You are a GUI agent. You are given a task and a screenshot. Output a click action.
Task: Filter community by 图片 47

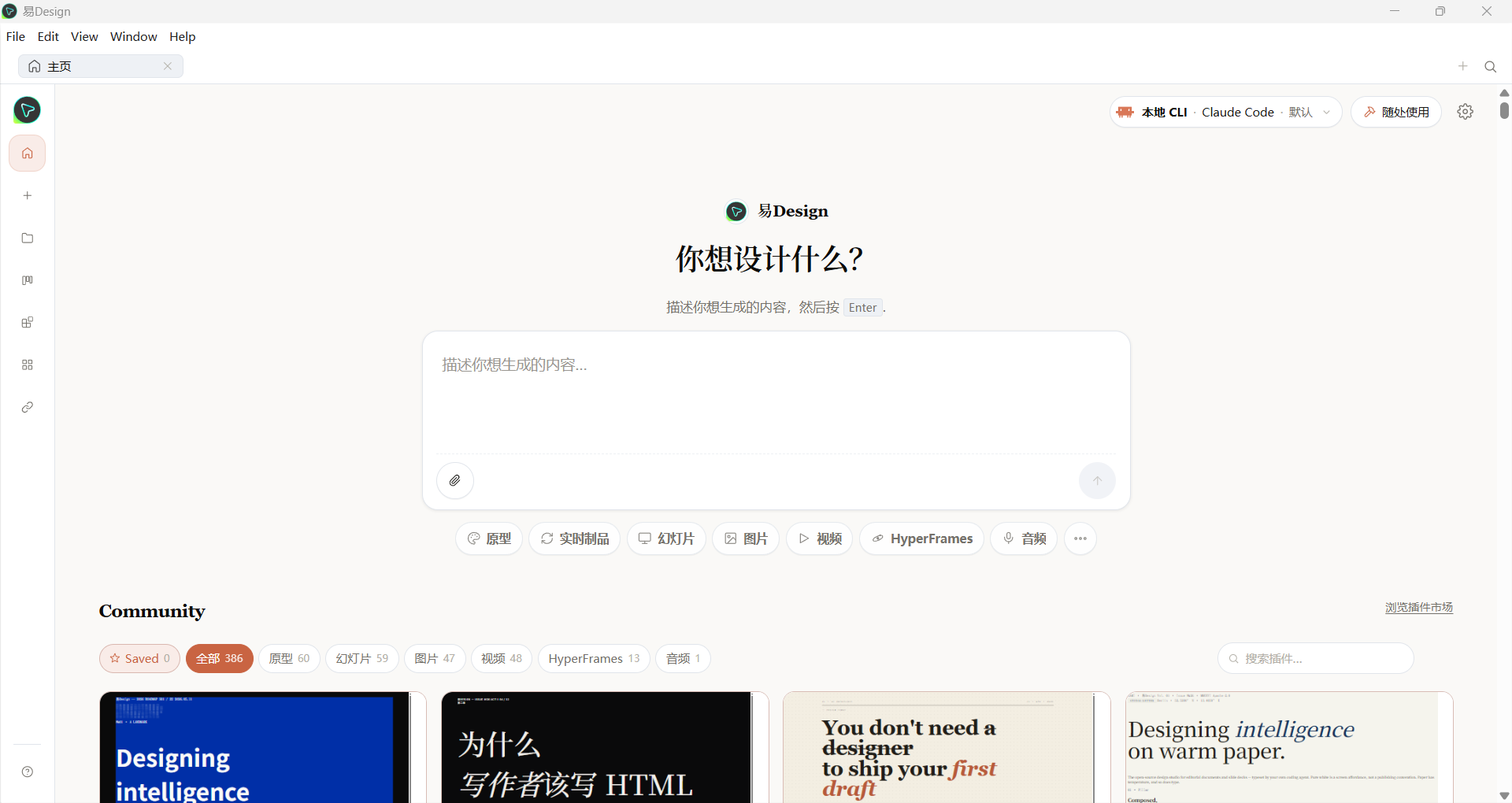coord(435,658)
